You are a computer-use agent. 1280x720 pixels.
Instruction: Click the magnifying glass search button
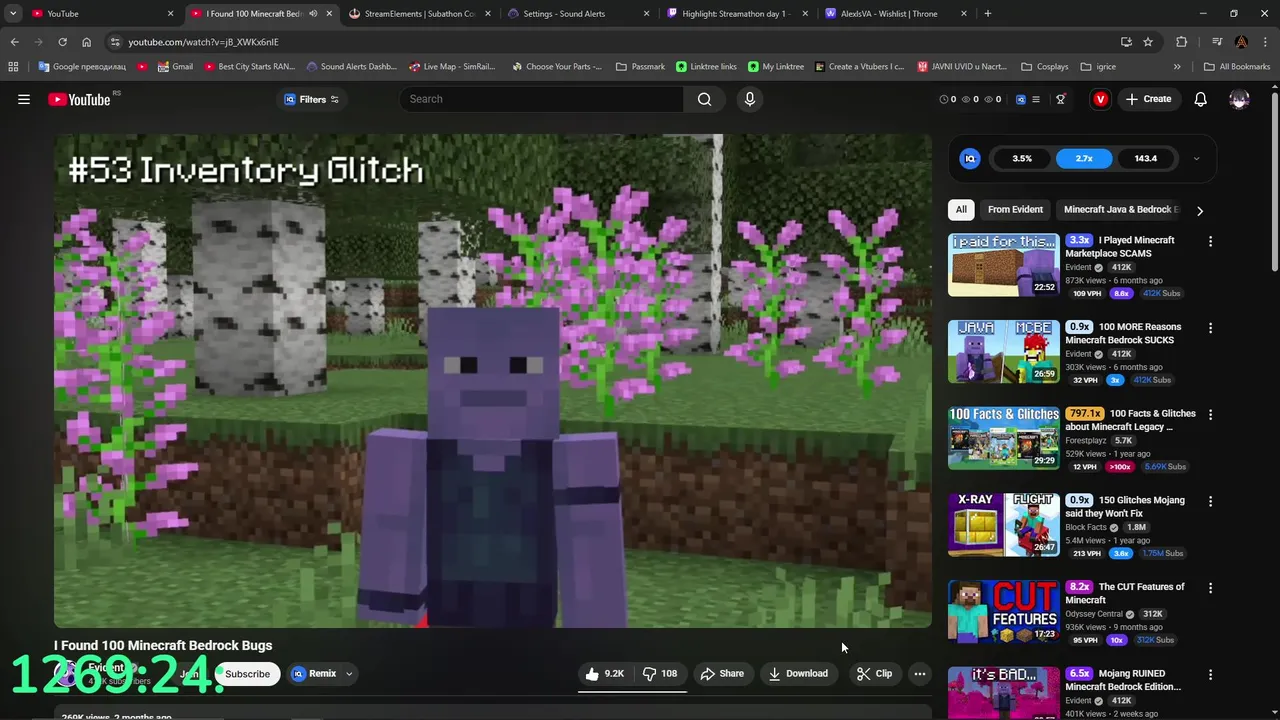[705, 99]
